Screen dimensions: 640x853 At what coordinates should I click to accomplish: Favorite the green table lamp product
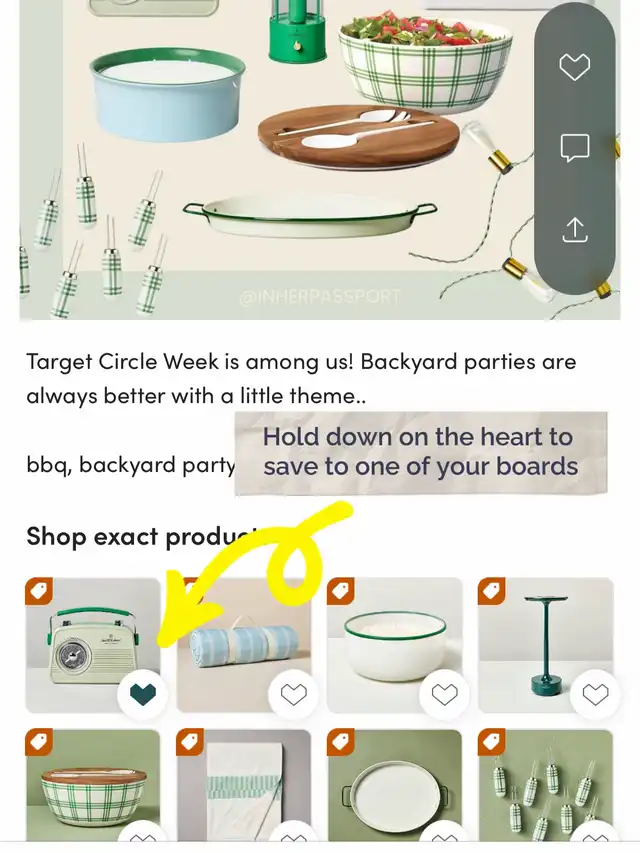coord(595,695)
